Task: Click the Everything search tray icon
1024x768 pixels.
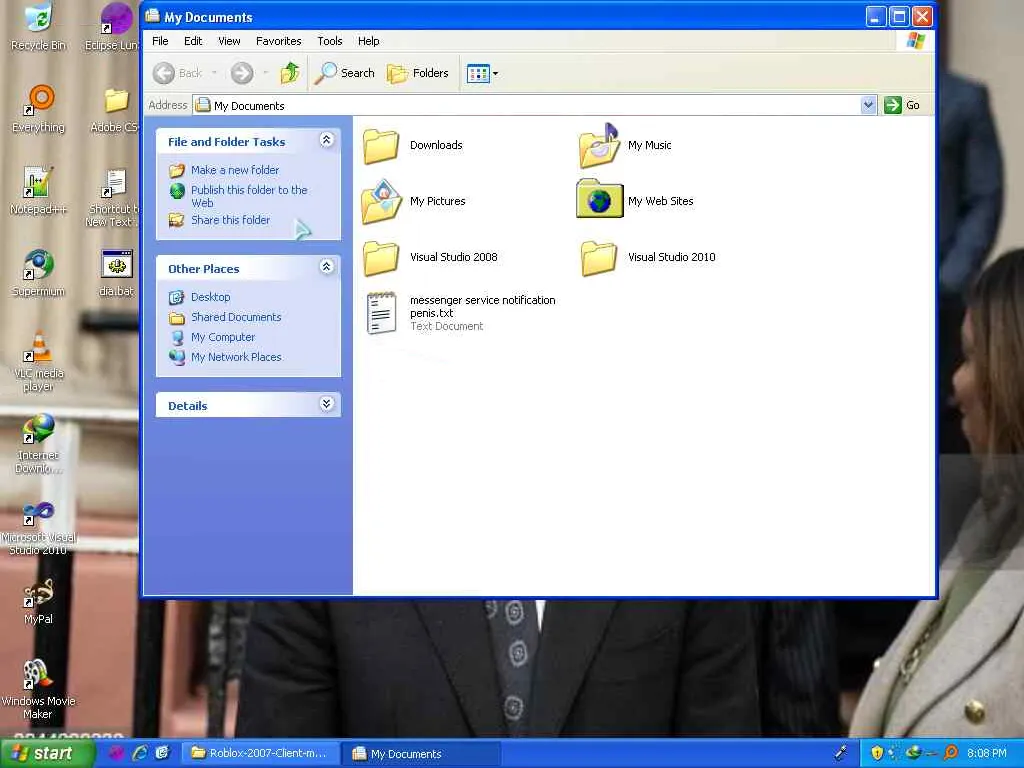Action: 951,753
